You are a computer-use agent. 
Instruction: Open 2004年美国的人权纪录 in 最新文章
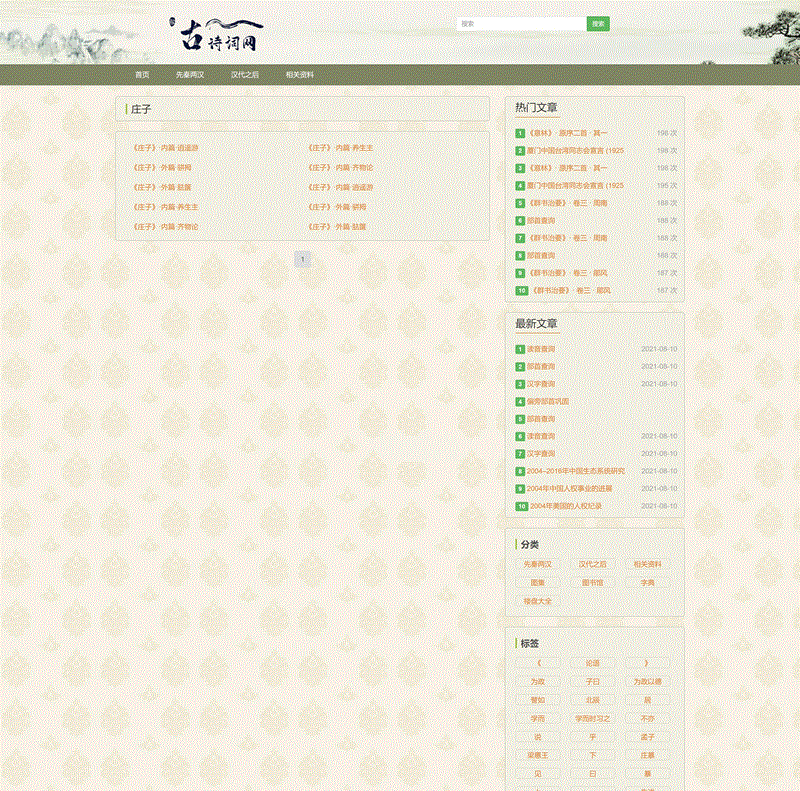[566, 507]
